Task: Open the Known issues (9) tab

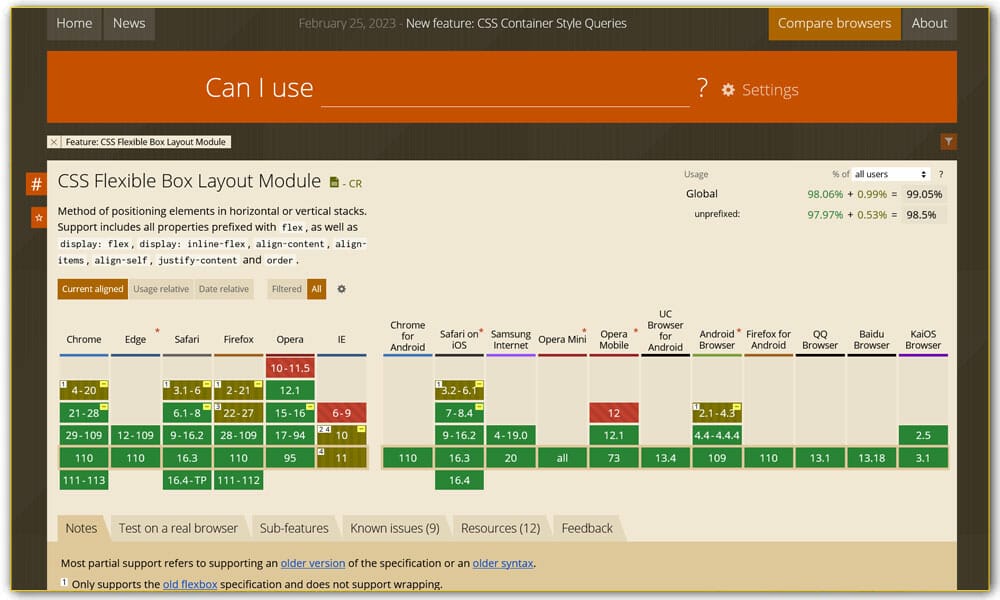Action: tap(392, 528)
